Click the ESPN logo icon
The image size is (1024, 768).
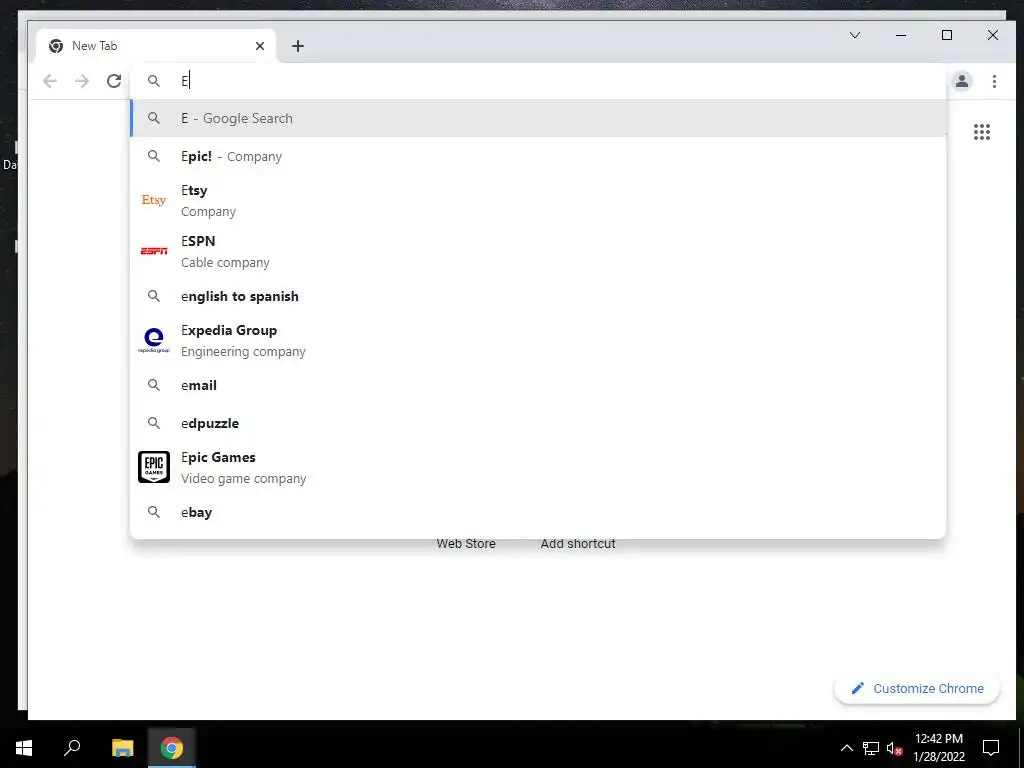pos(153,251)
